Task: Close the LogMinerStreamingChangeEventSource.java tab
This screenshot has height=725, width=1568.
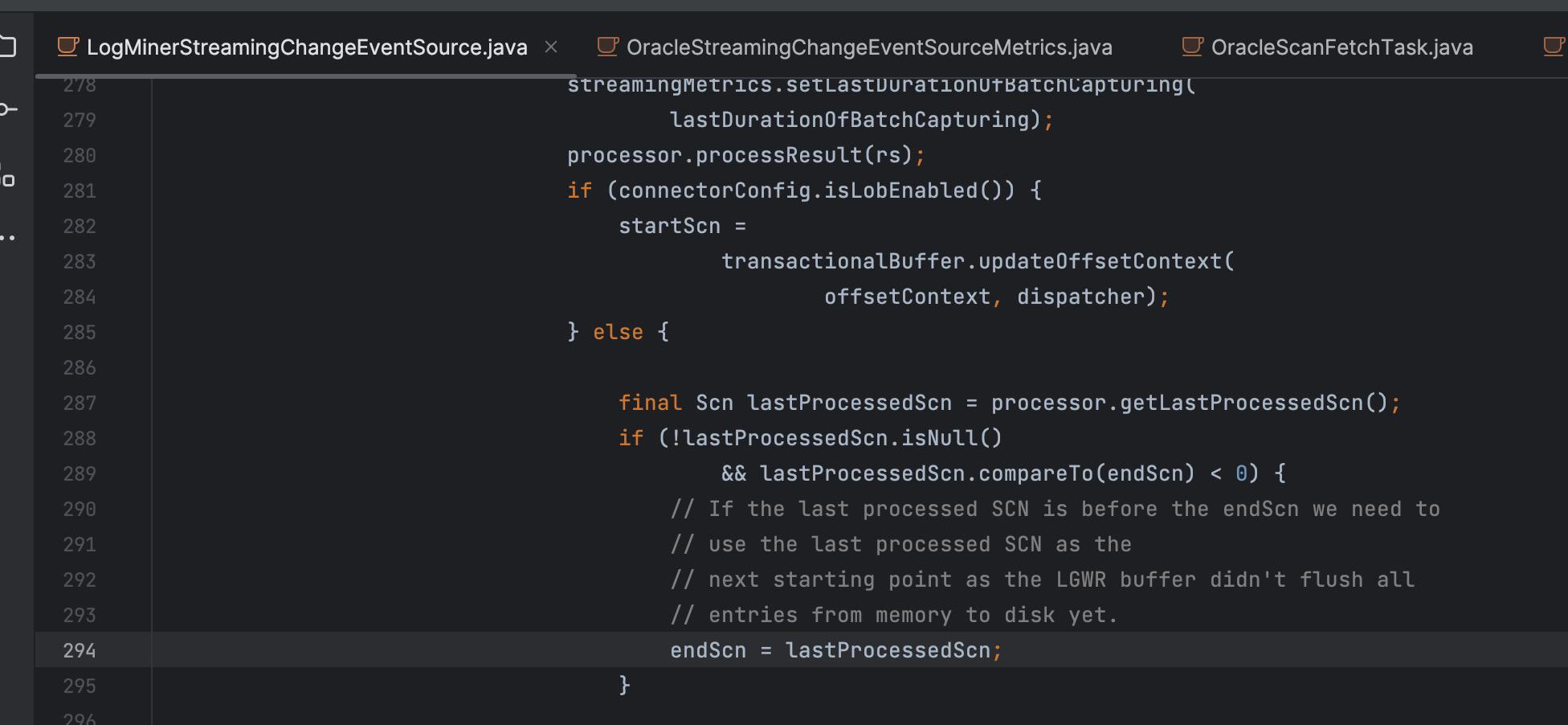Action: (x=551, y=47)
